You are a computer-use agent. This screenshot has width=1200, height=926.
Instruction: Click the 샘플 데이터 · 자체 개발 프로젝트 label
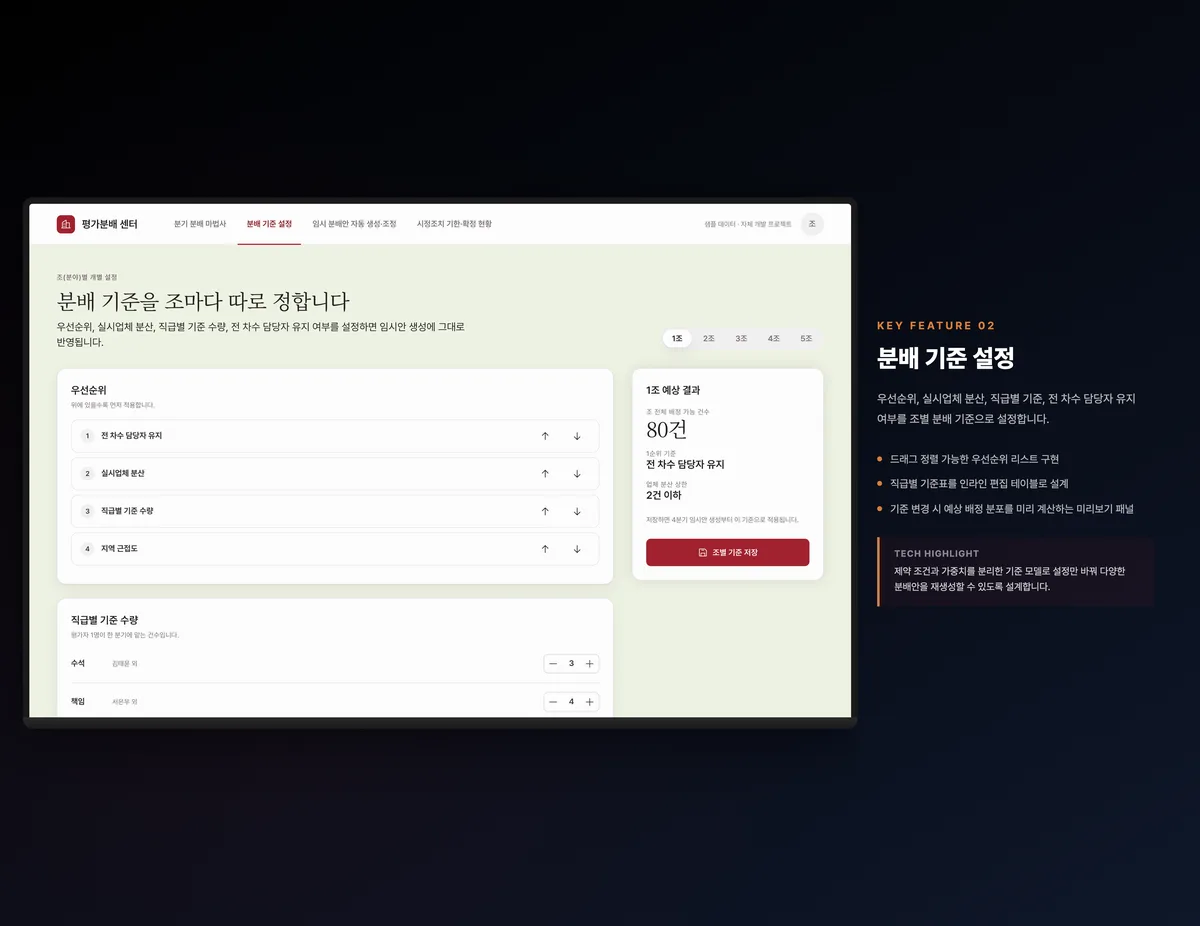pyautogui.click(x=747, y=224)
